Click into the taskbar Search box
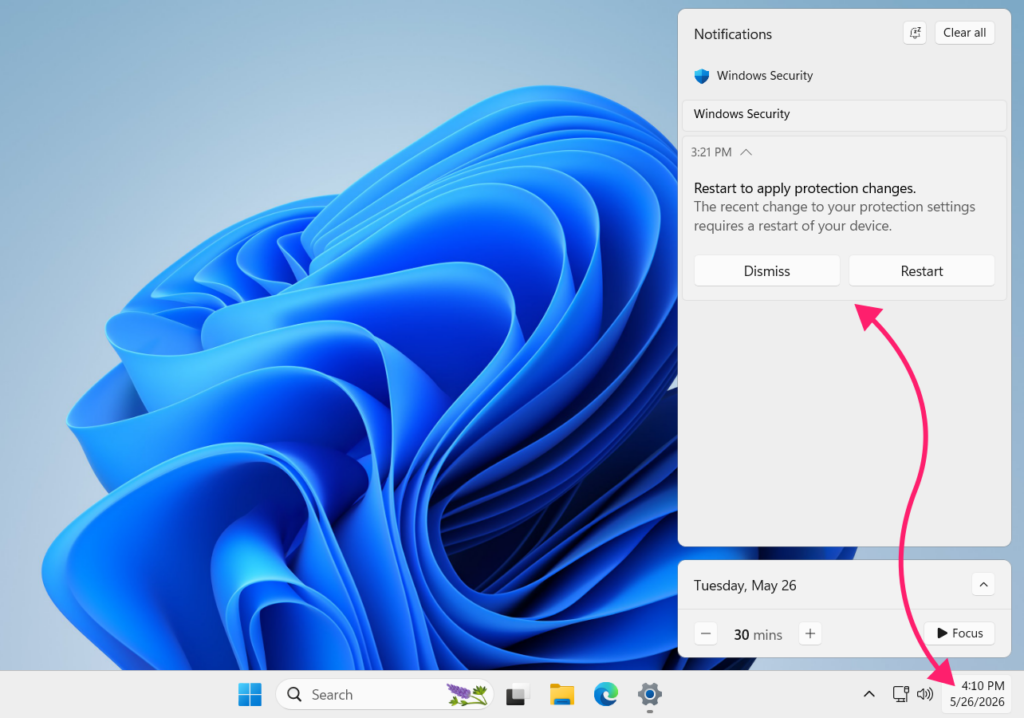Image resolution: width=1024 pixels, height=718 pixels. point(384,694)
